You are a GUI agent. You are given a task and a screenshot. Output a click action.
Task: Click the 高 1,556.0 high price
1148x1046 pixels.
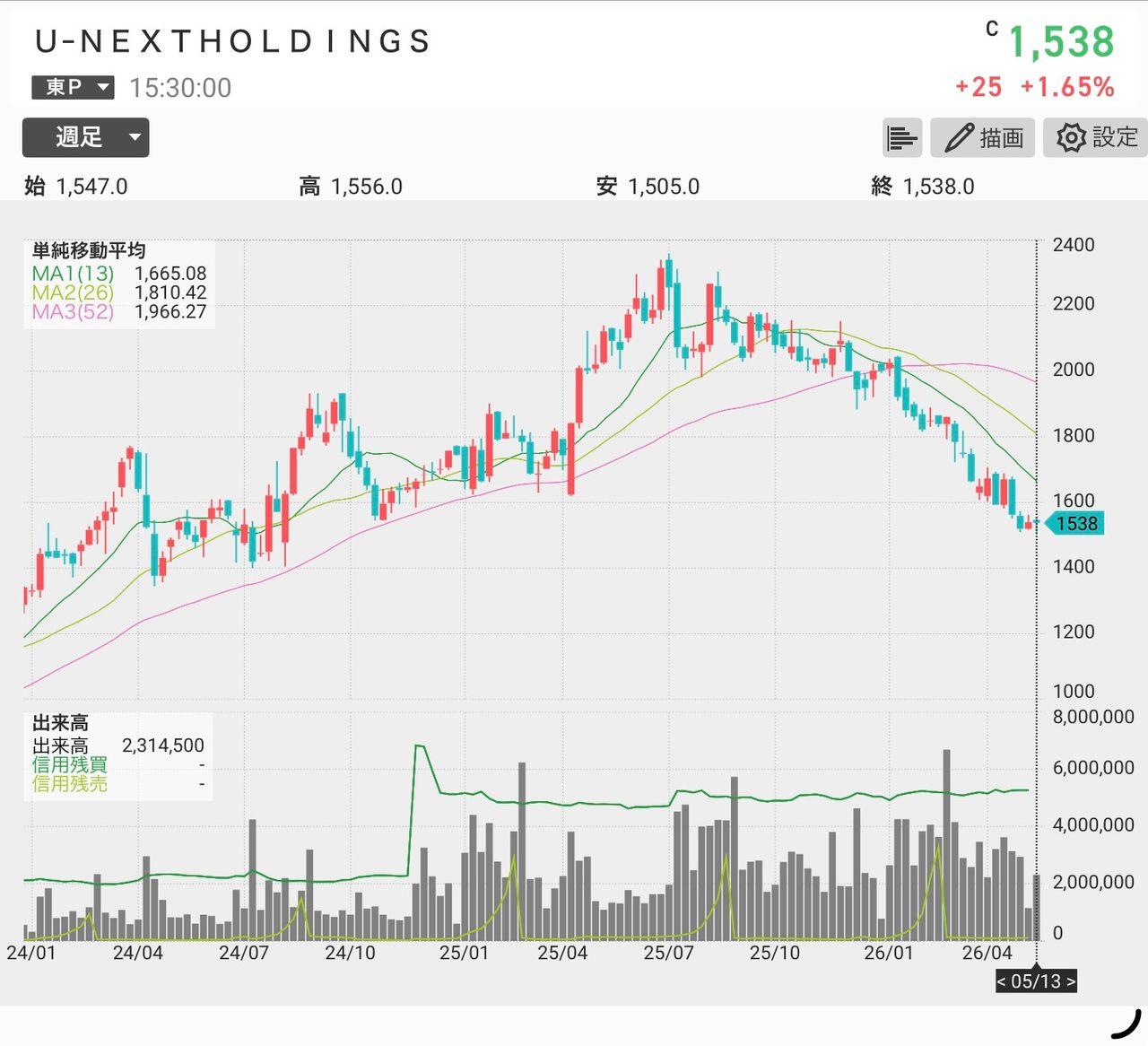coord(351,187)
